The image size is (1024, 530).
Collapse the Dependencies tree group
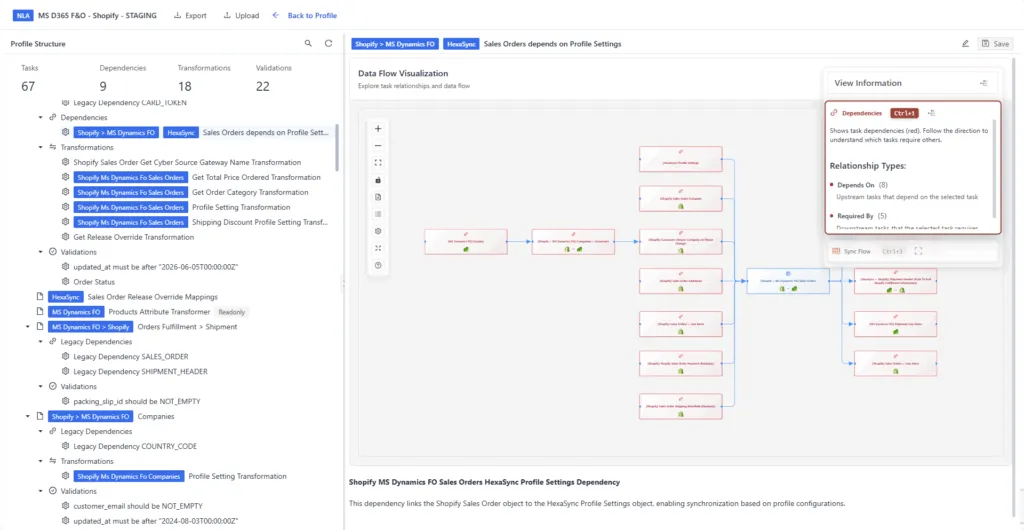[40, 117]
